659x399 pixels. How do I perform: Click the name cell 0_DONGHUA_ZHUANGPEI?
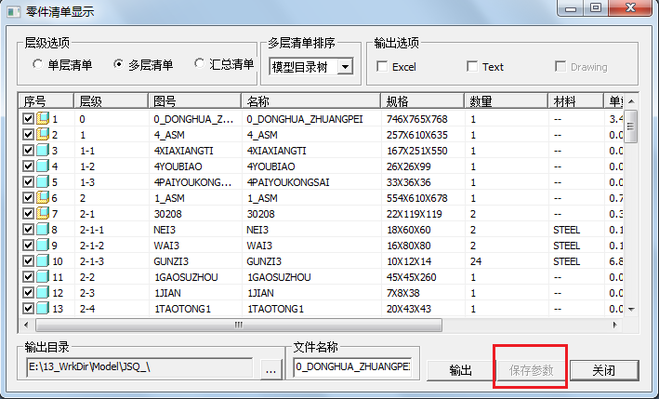(305, 119)
